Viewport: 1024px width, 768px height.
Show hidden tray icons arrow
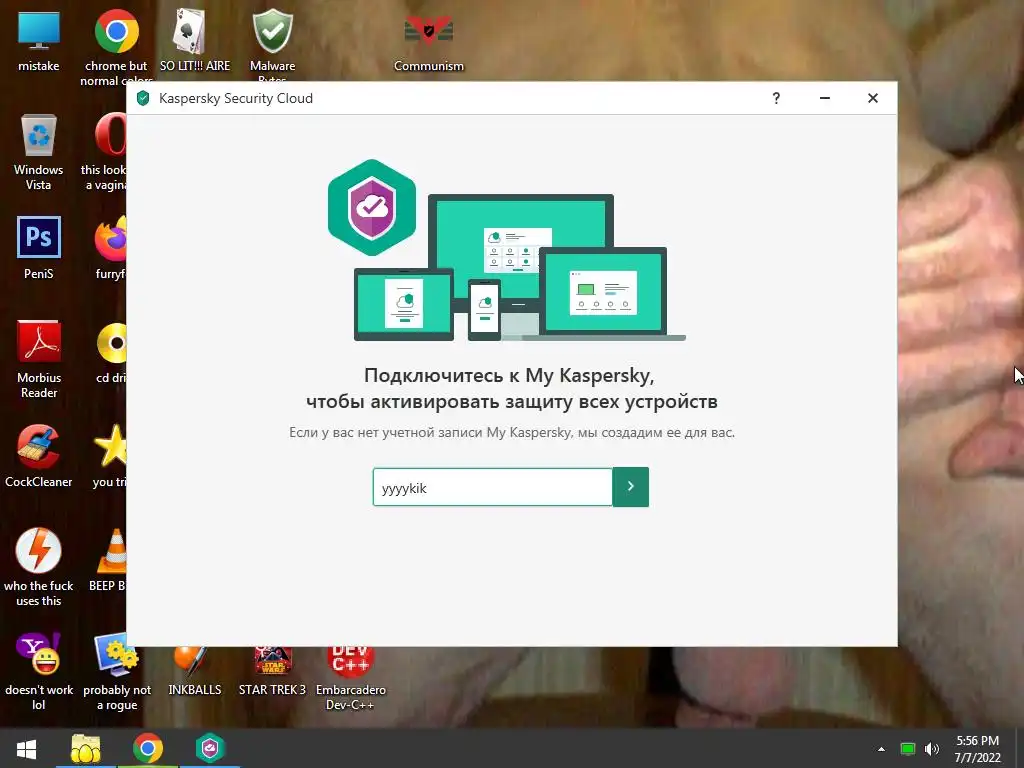tap(881, 749)
